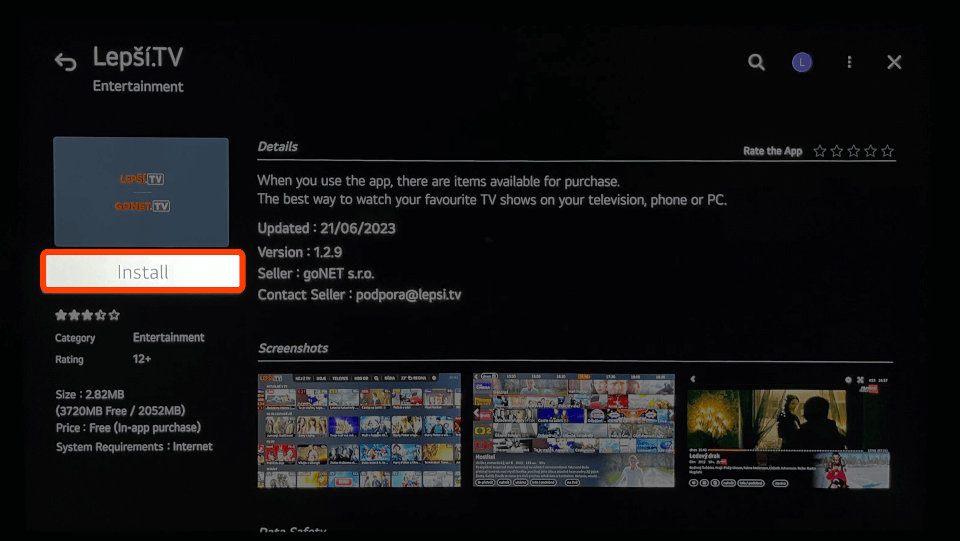Screen dimensions: 960x541
Task: Rate the app four stars
Action: 871,151
